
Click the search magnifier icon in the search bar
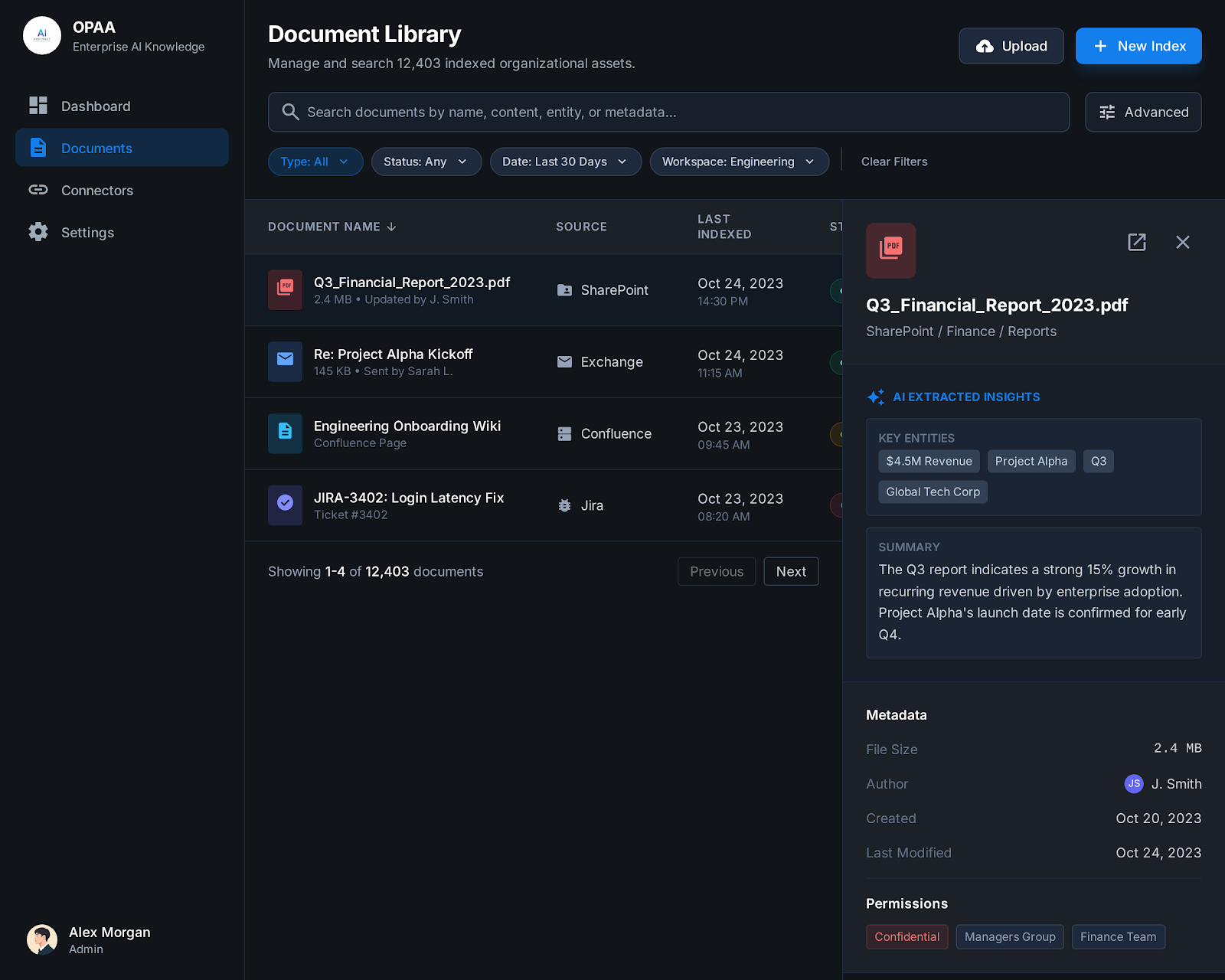pos(290,112)
